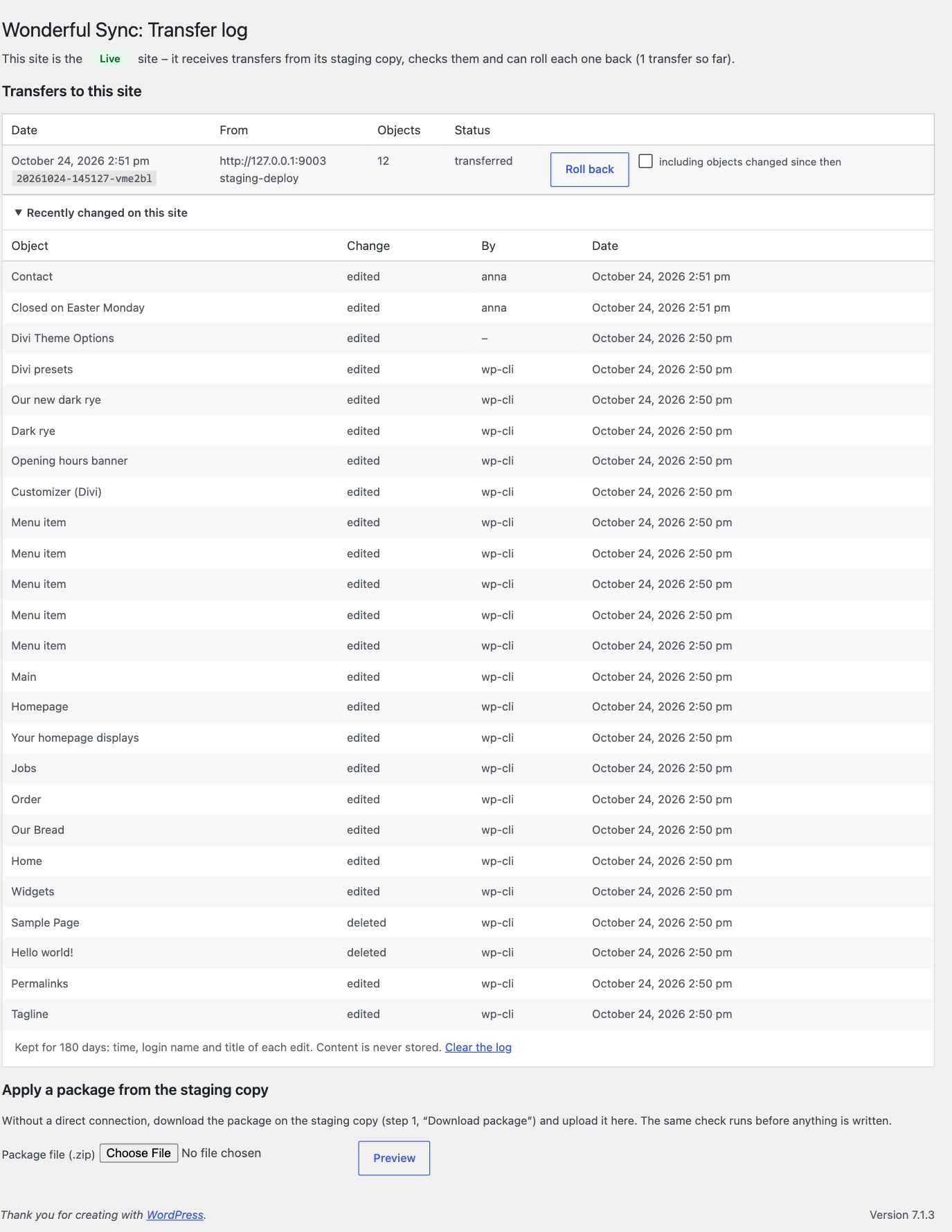Click the transferred status cell

tap(483, 161)
